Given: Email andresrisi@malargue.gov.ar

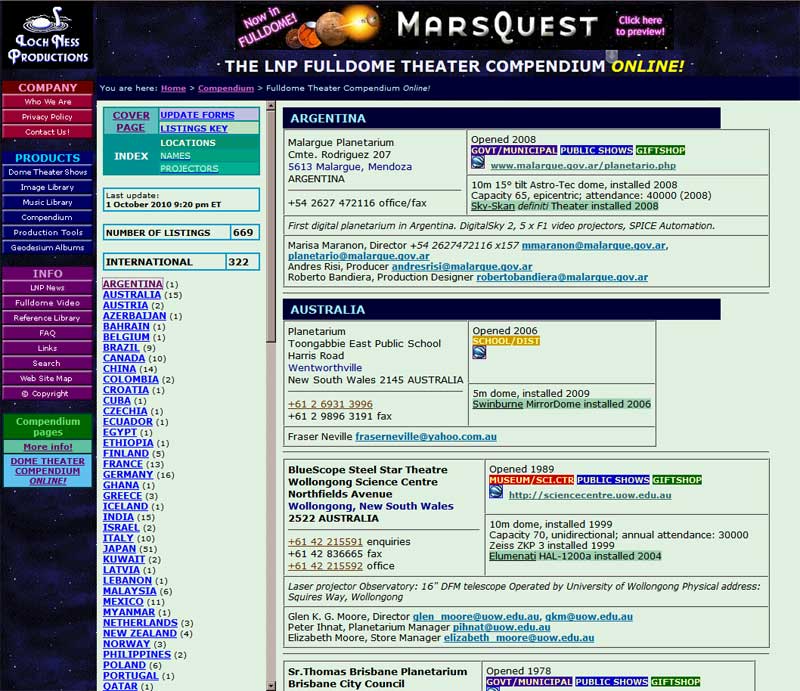Looking at the screenshot, I should (462, 266).
